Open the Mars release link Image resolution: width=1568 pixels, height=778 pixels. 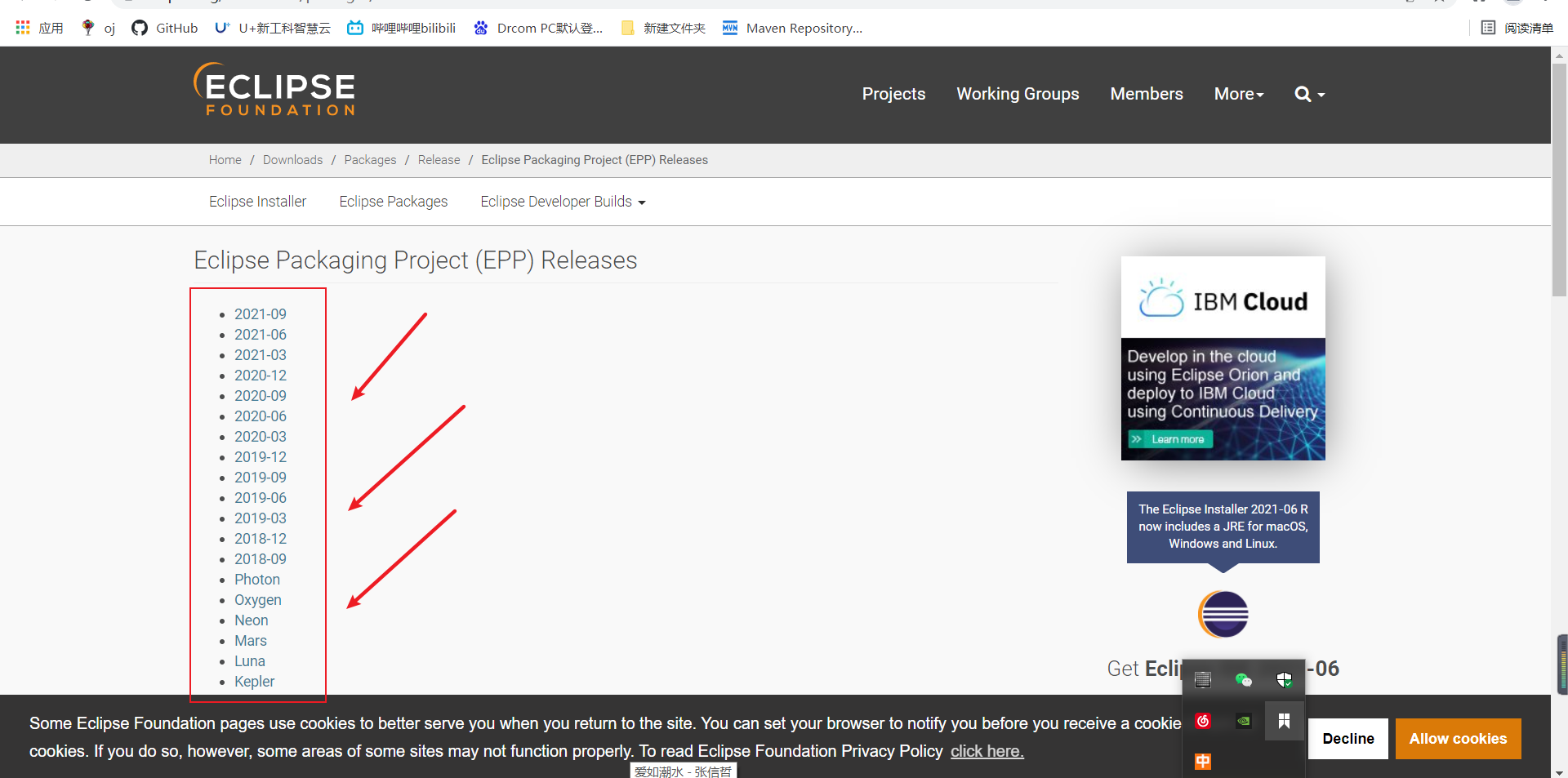pos(251,641)
